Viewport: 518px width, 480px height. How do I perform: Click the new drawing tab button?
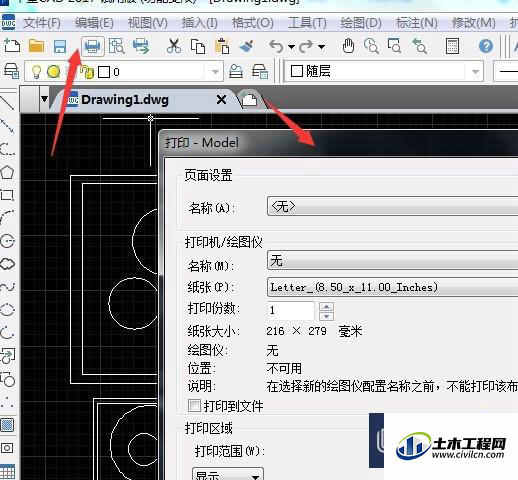(250, 99)
